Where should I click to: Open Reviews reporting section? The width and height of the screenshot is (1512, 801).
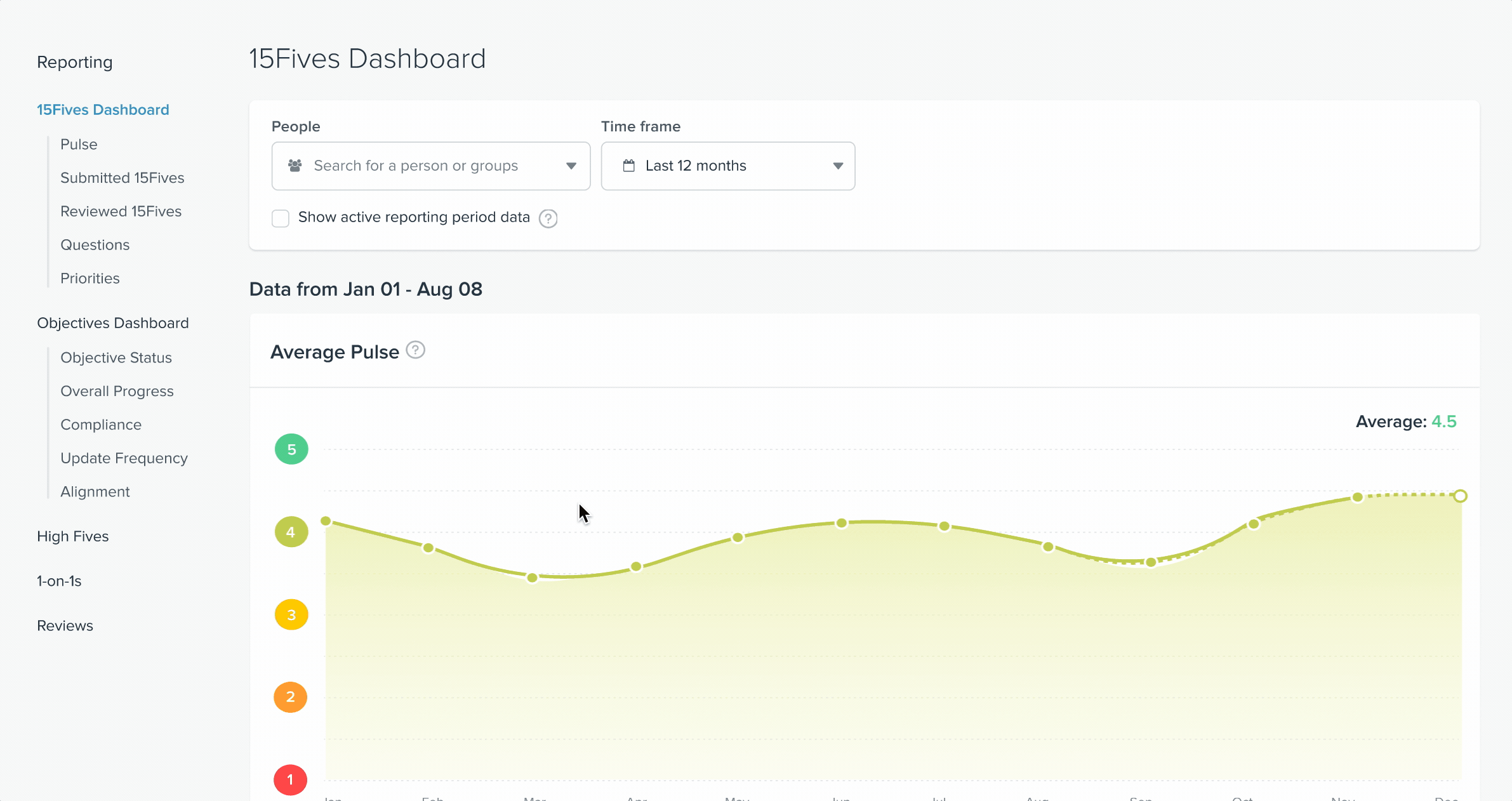tap(65, 626)
